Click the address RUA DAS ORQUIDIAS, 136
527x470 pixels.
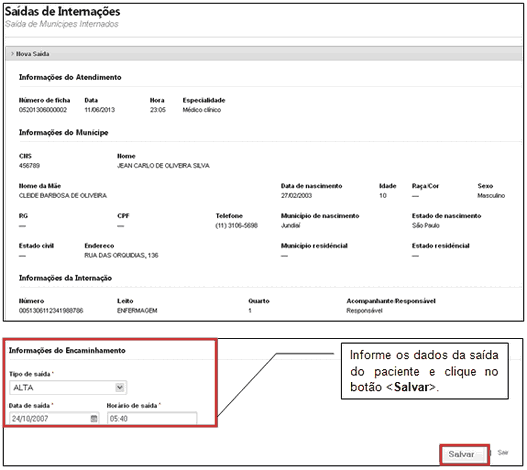[x=121, y=256]
